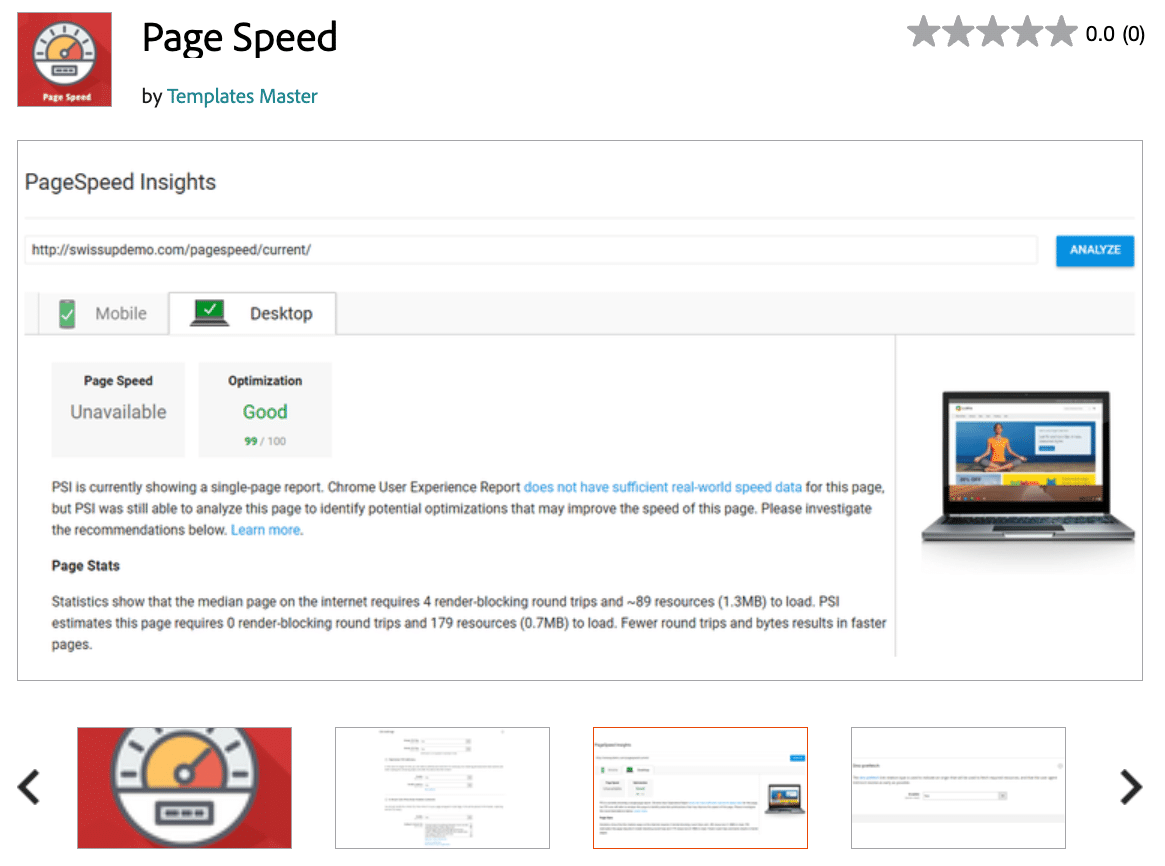1165x866 pixels.
Task: Click the Page Speed Unavailable box
Action: pyautogui.click(x=118, y=410)
